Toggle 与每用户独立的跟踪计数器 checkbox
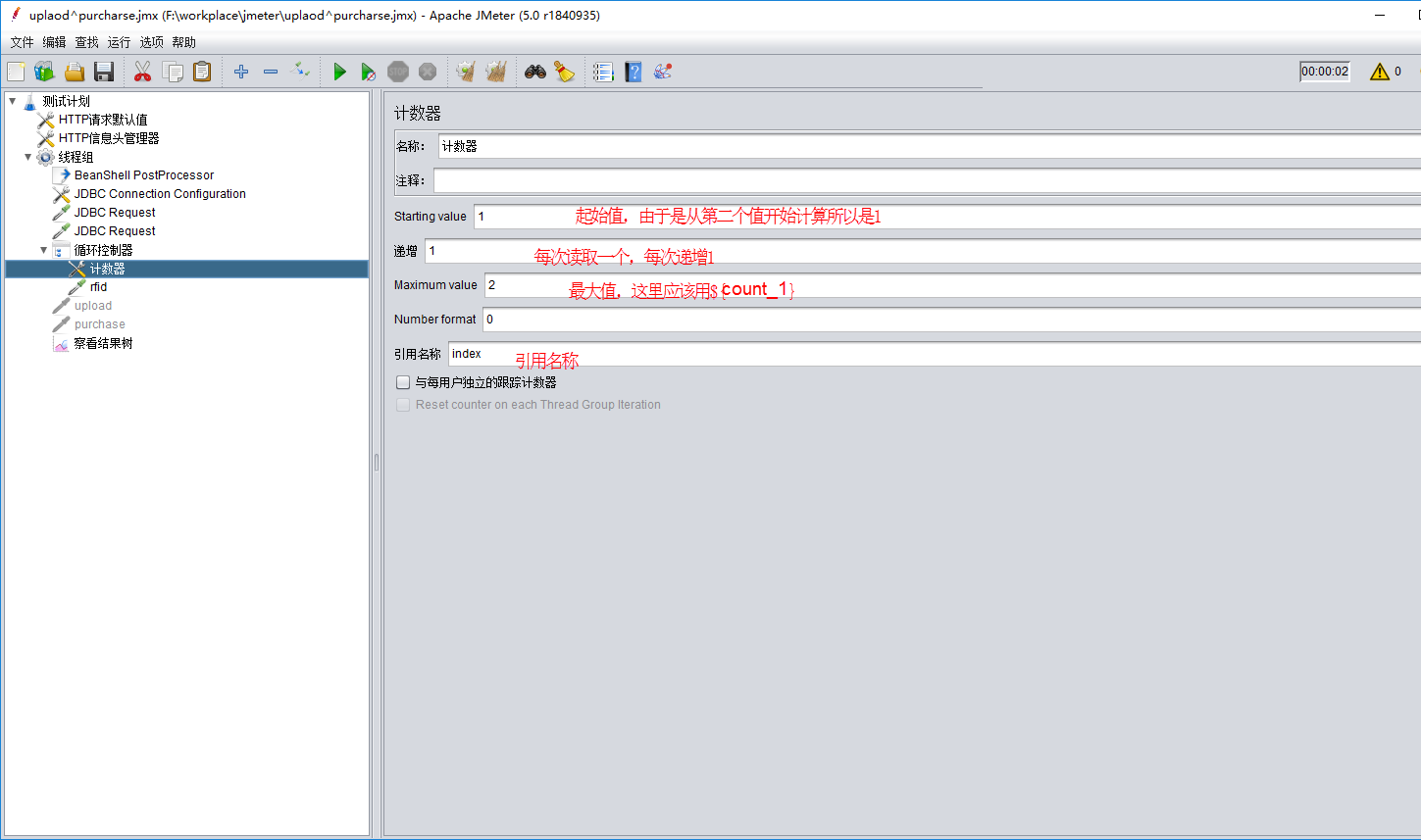 [403, 383]
